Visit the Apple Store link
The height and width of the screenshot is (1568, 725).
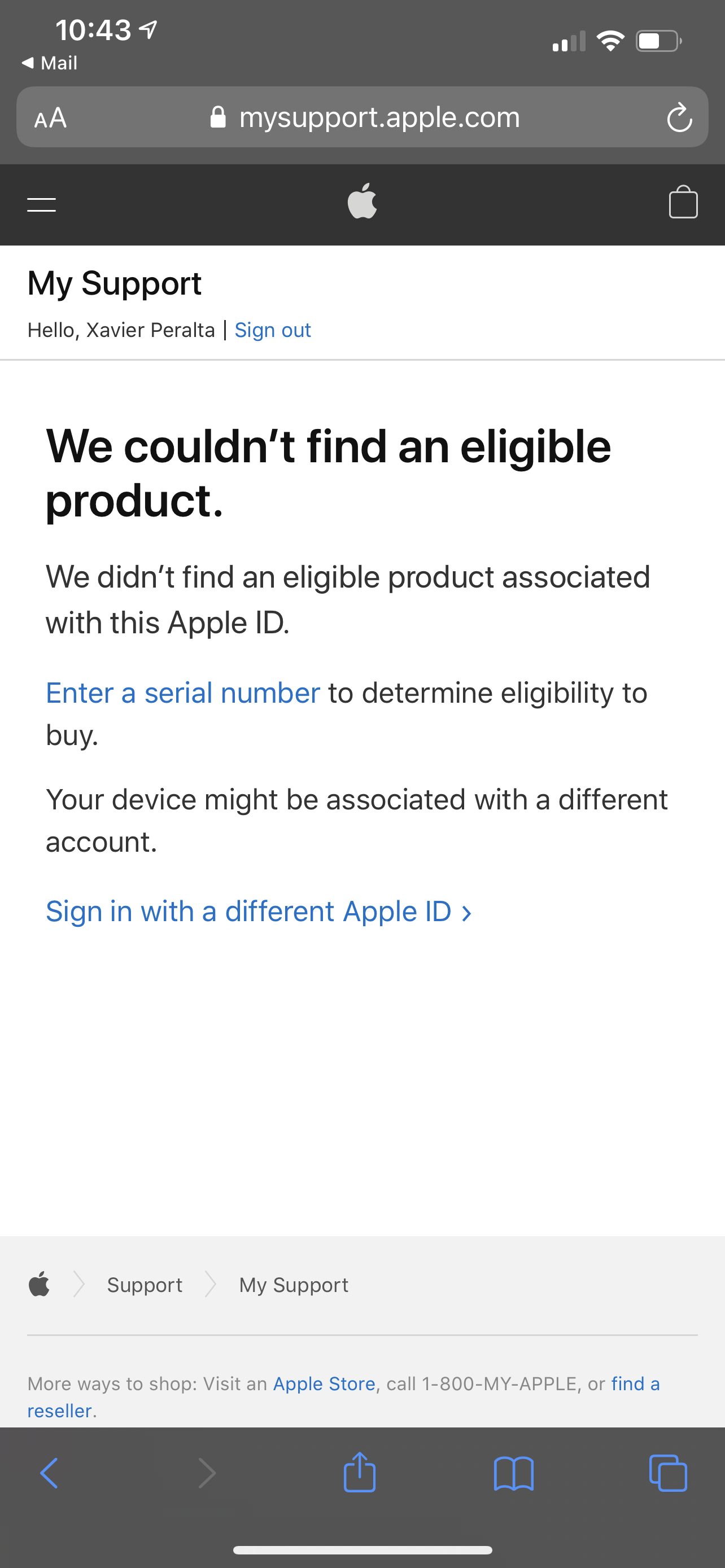tap(324, 1383)
